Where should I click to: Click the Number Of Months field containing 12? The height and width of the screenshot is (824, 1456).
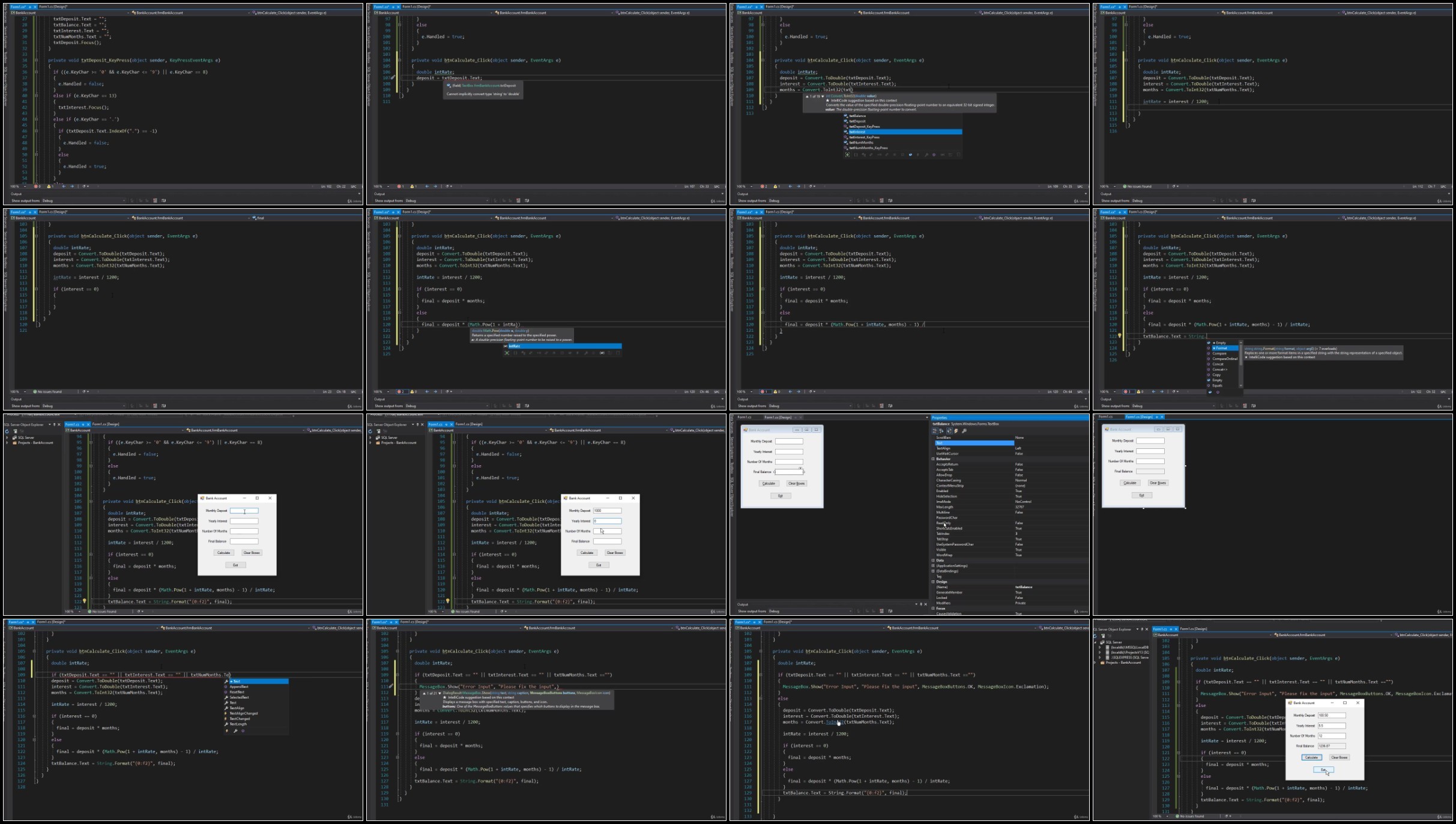pyautogui.click(x=1331, y=736)
